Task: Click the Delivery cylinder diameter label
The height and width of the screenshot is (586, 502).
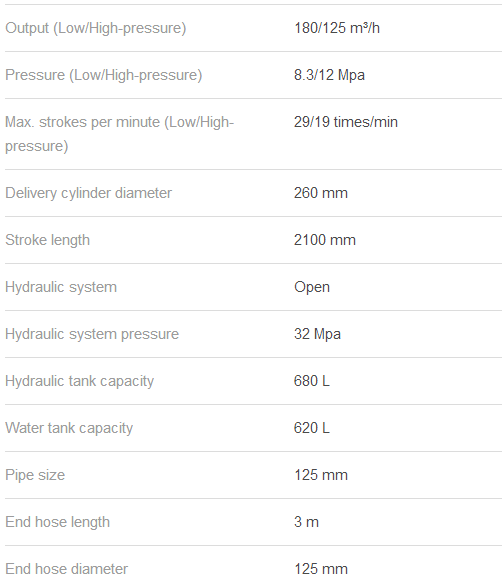Action: point(89,193)
